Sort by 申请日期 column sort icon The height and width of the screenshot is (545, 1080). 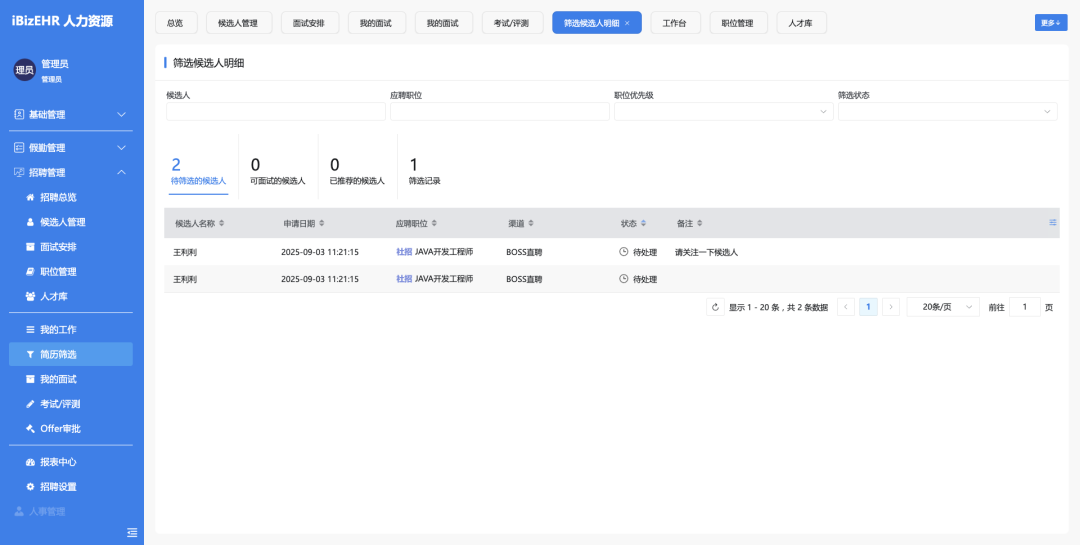pyautogui.click(x=322, y=223)
